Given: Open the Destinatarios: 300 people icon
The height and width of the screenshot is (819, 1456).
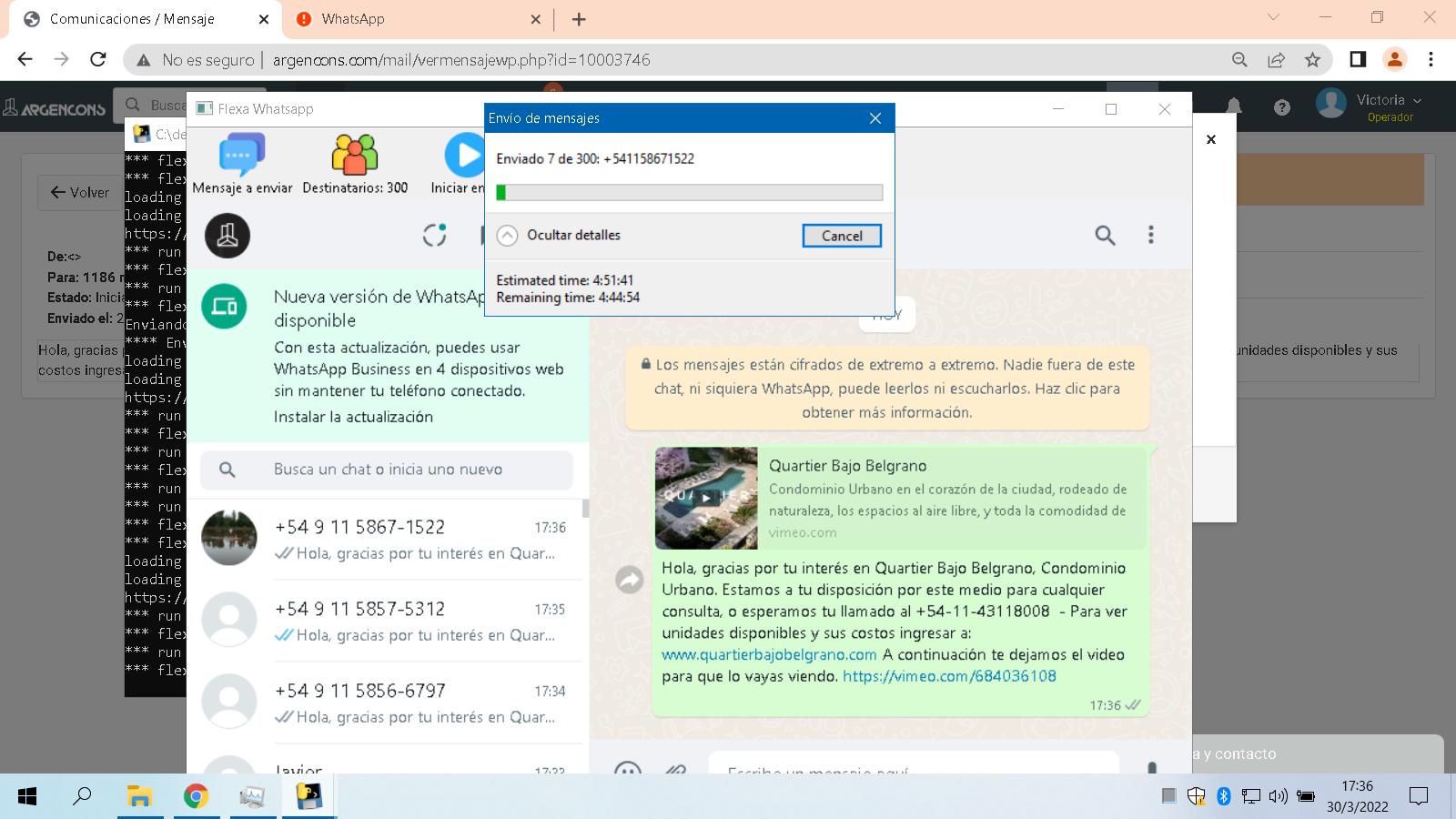Looking at the screenshot, I should click(354, 155).
